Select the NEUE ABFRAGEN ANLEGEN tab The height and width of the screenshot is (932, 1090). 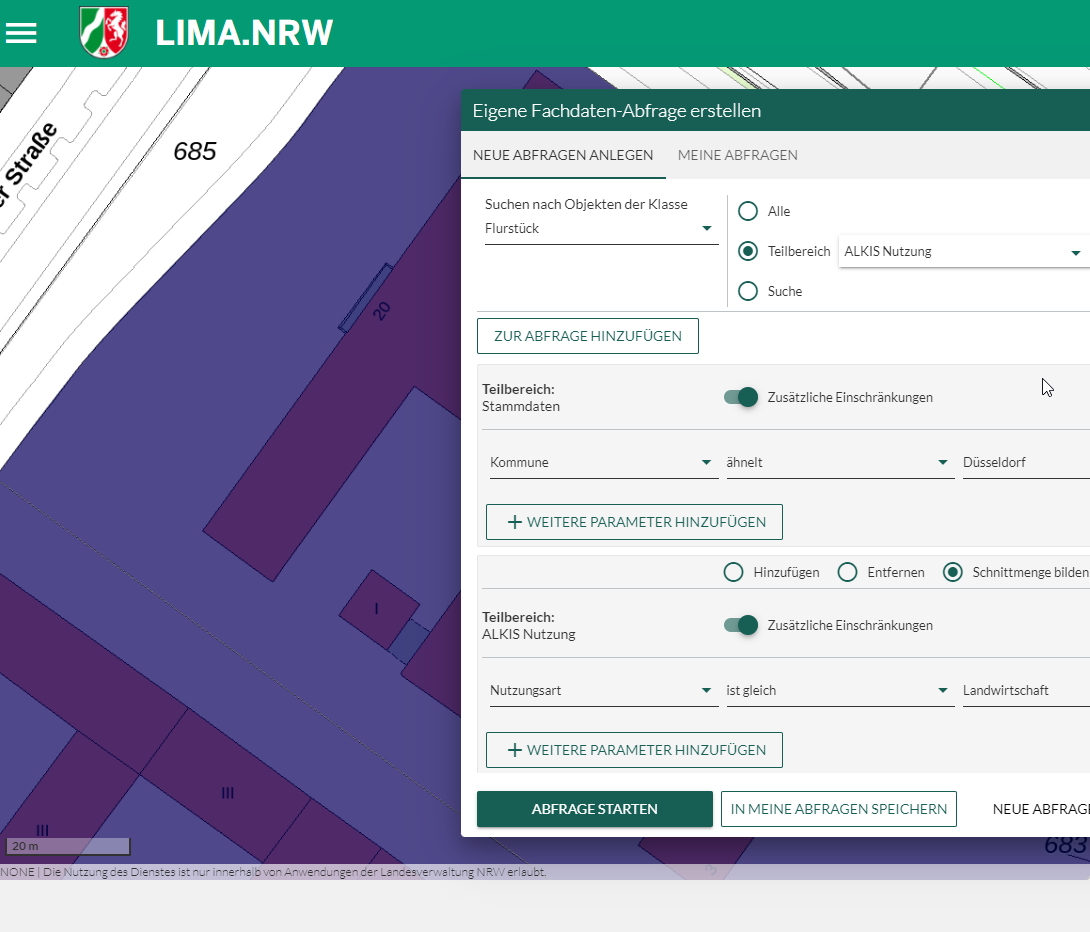[562, 155]
